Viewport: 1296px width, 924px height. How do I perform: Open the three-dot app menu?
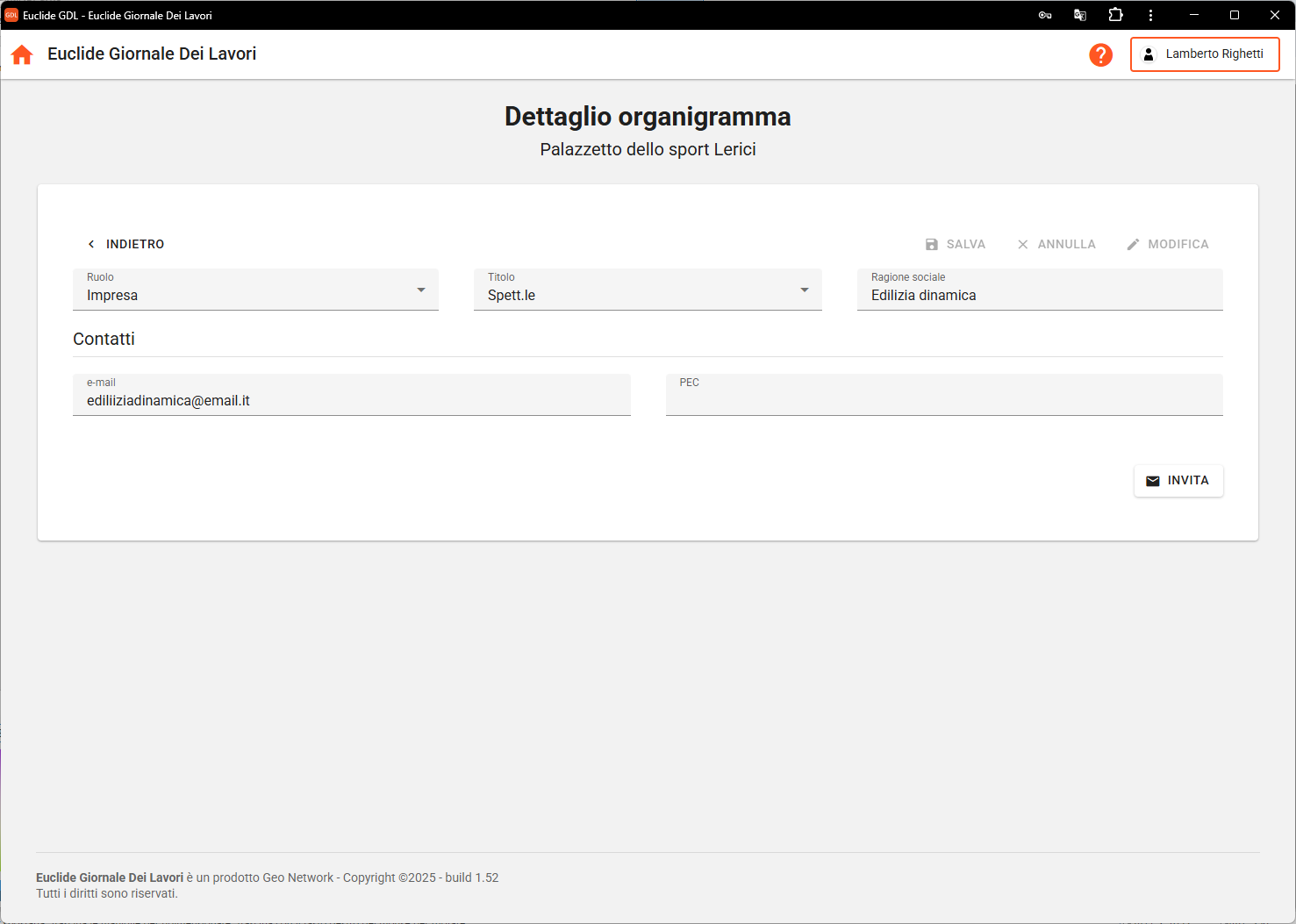pos(1150,15)
